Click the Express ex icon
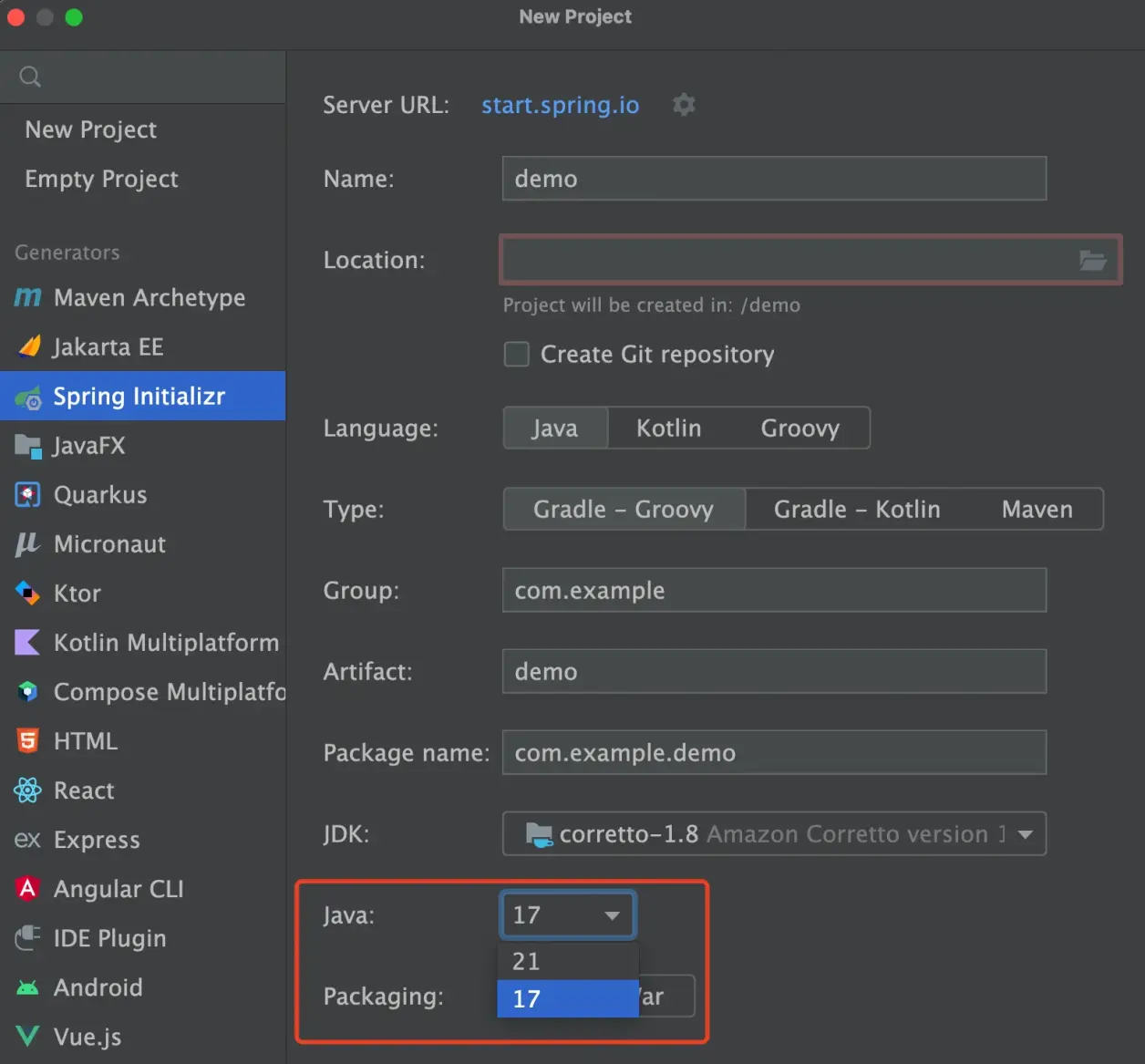 (27, 839)
